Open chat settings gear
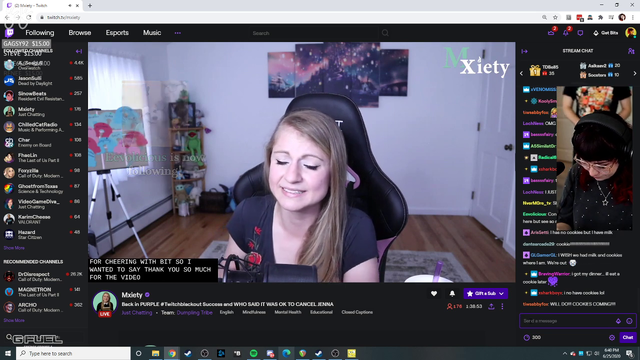This screenshot has height=360, width=640. pyautogui.click(x=612, y=338)
